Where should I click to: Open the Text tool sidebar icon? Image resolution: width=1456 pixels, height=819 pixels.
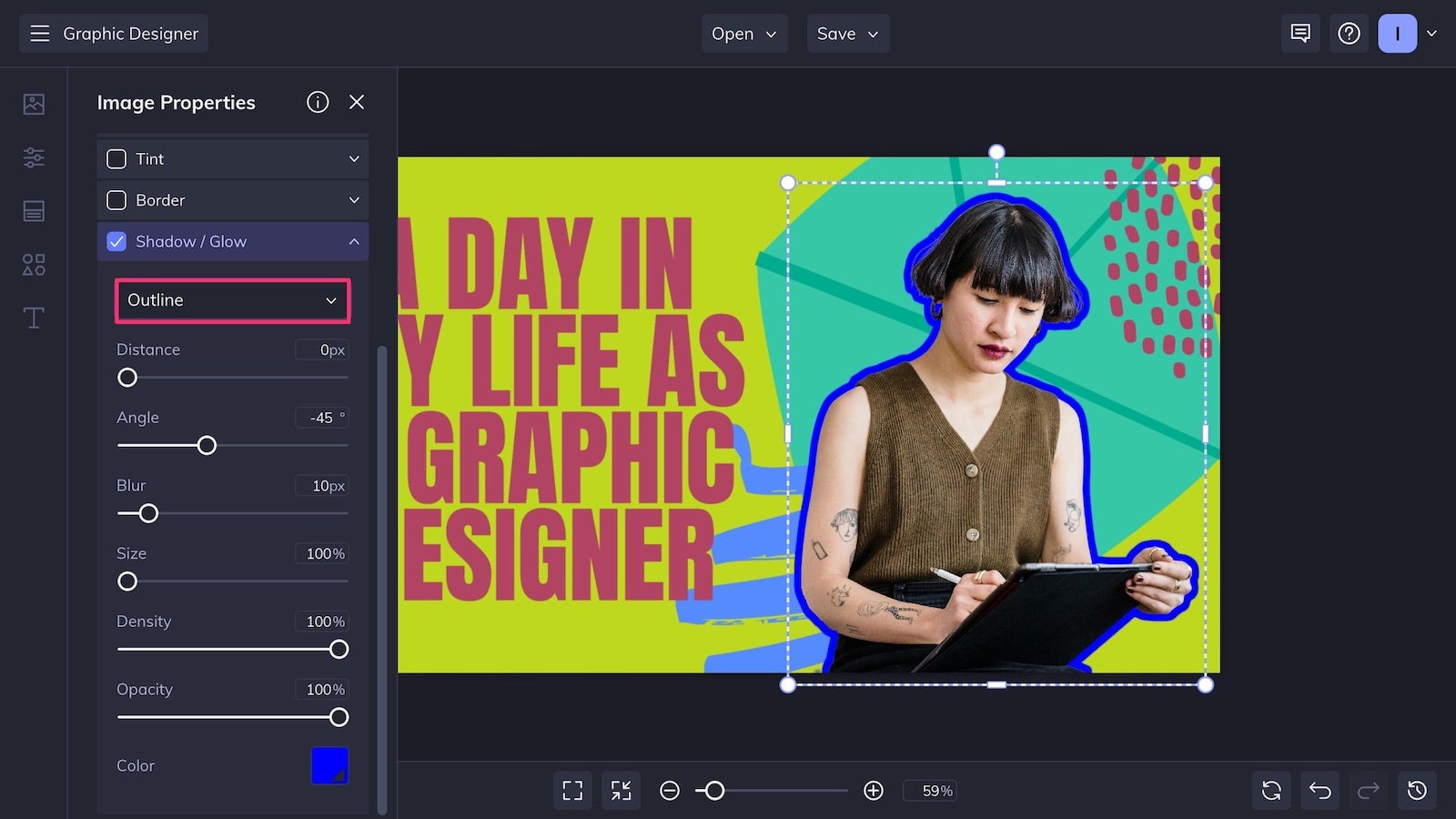click(34, 318)
